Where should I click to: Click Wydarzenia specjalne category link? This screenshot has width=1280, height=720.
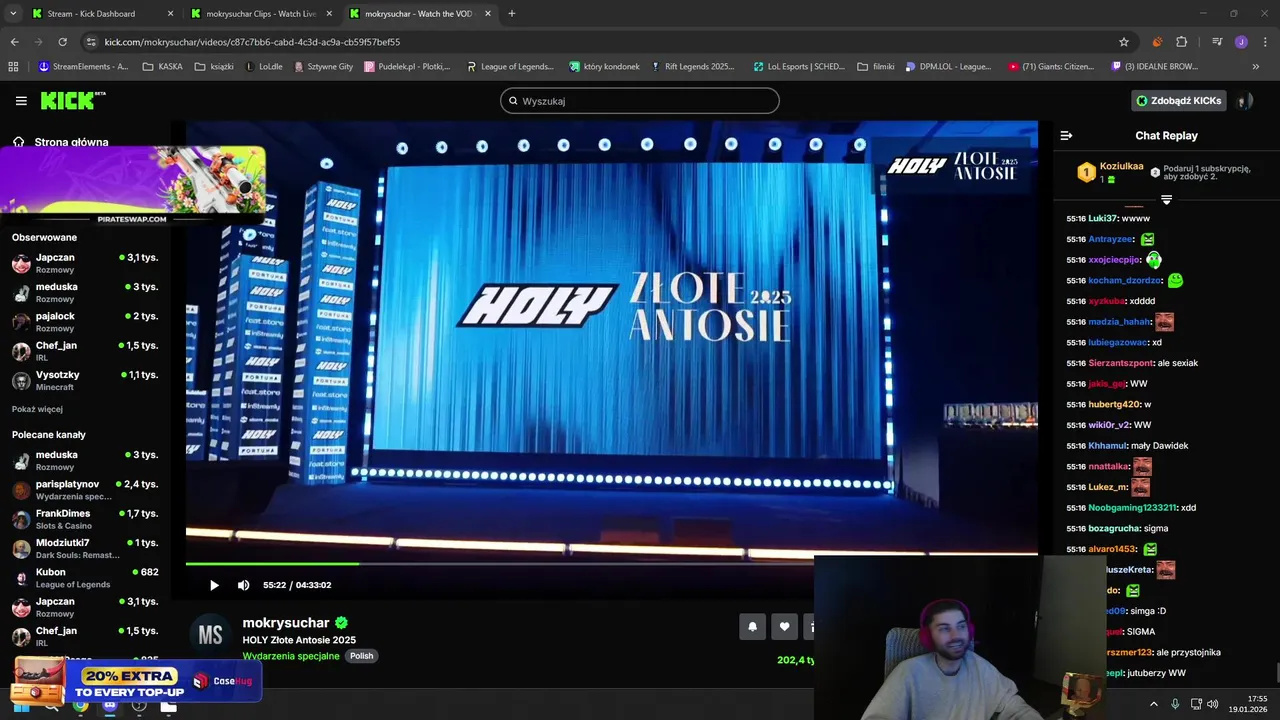click(x=291, y=656)
